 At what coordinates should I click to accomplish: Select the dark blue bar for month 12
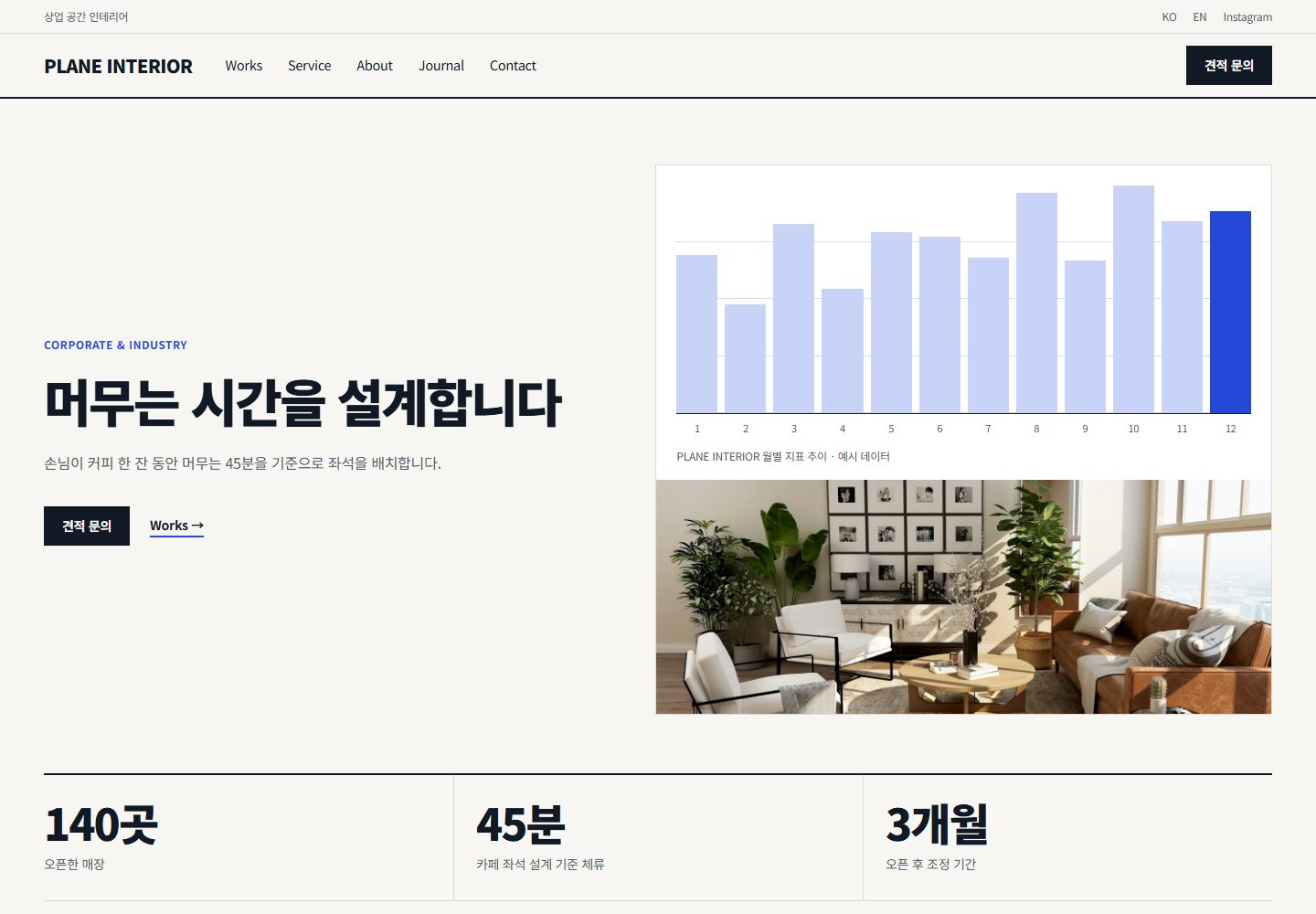1230,313
